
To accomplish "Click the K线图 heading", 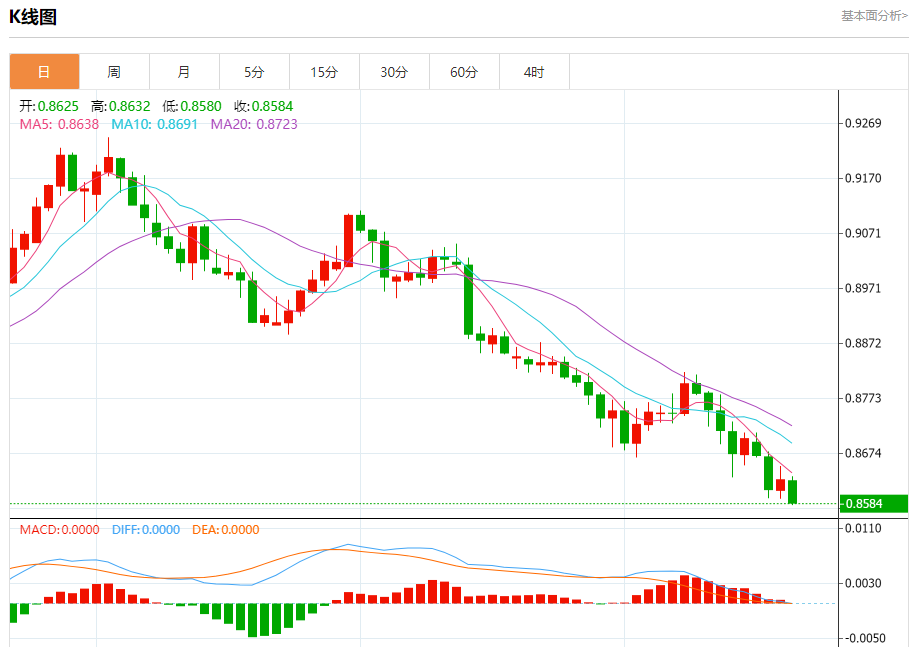I will (33, 17).
